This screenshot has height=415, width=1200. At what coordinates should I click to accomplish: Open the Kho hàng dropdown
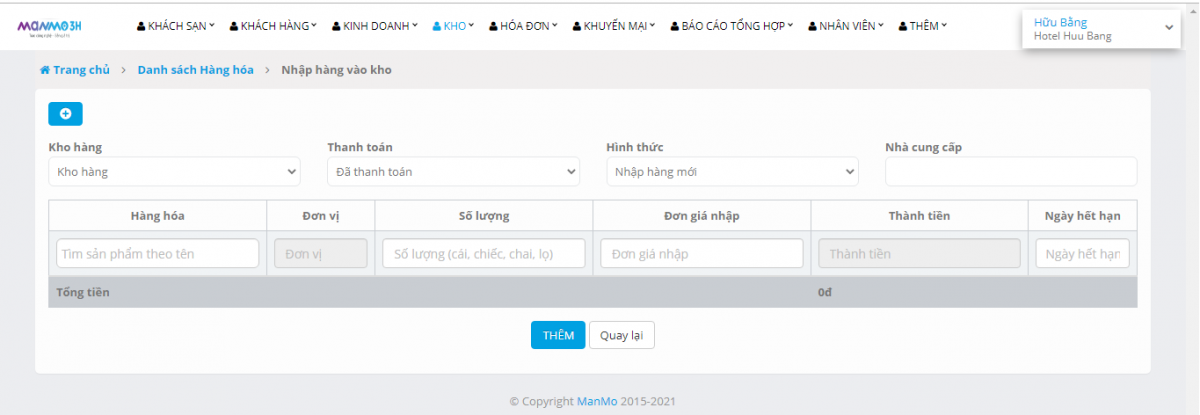coord(174,172)
